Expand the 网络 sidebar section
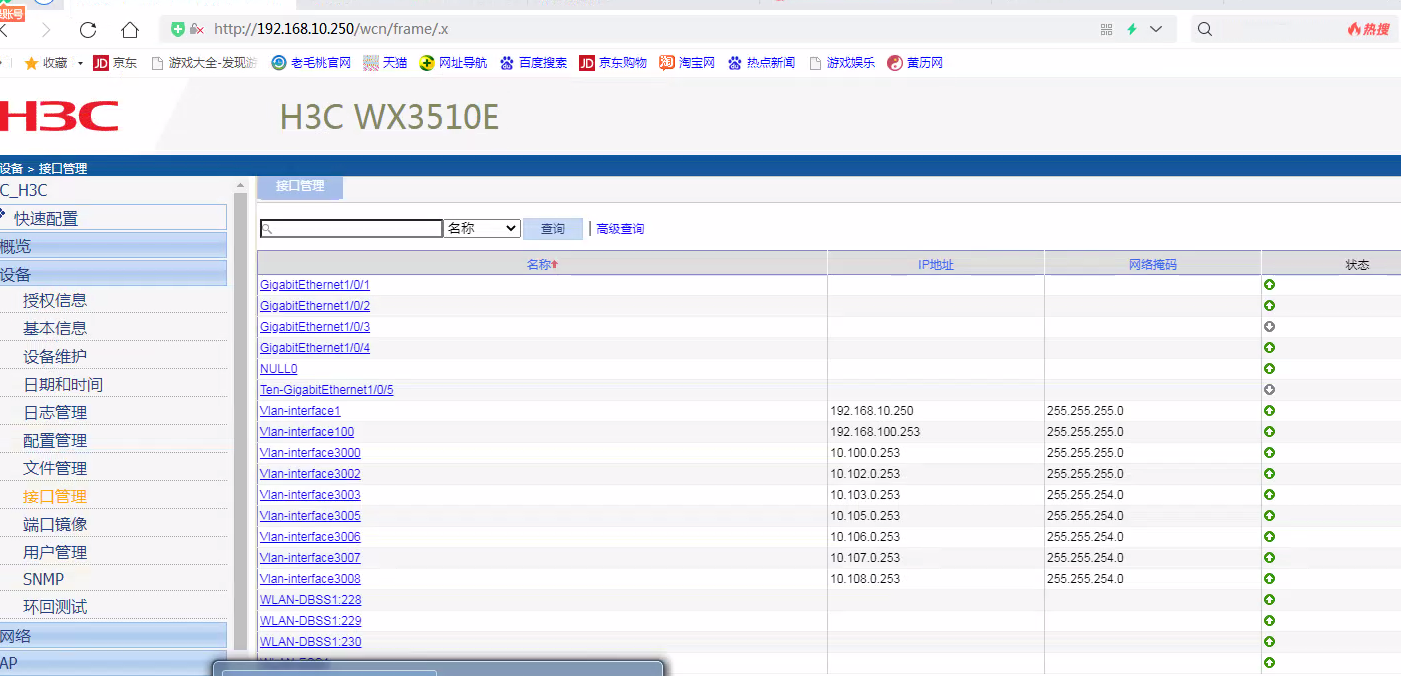 point(113,636)
